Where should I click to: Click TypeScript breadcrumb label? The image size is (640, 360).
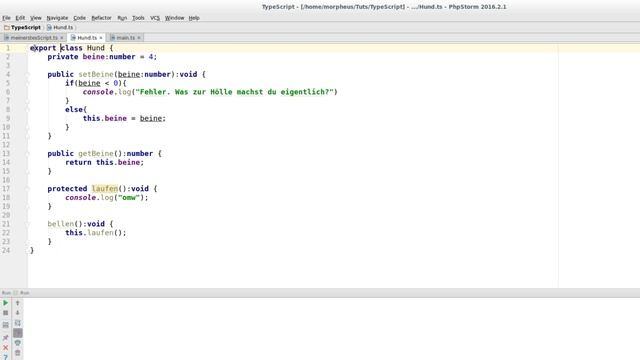point(26,27)
